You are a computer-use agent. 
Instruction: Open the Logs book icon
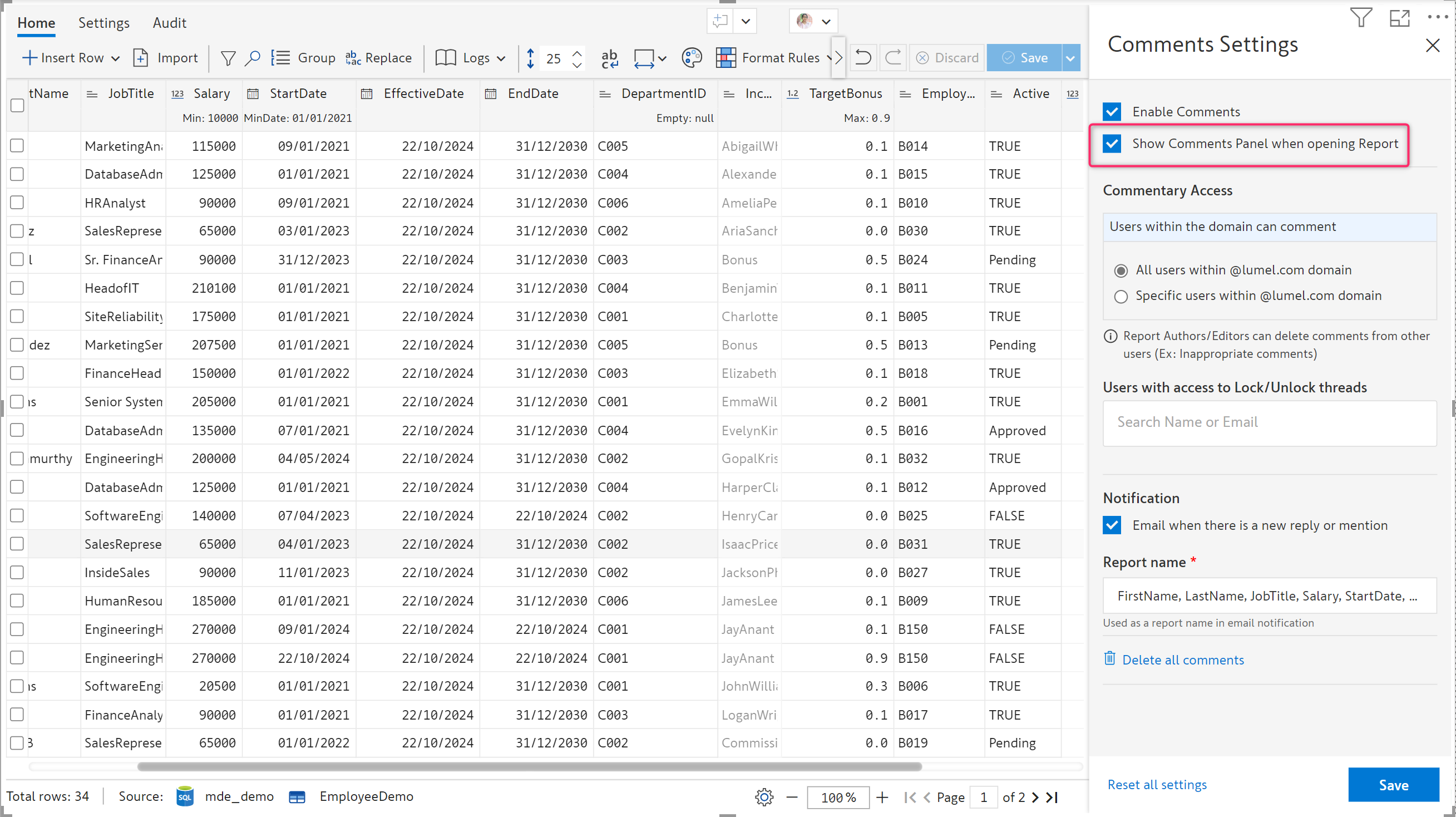point(446,58)
